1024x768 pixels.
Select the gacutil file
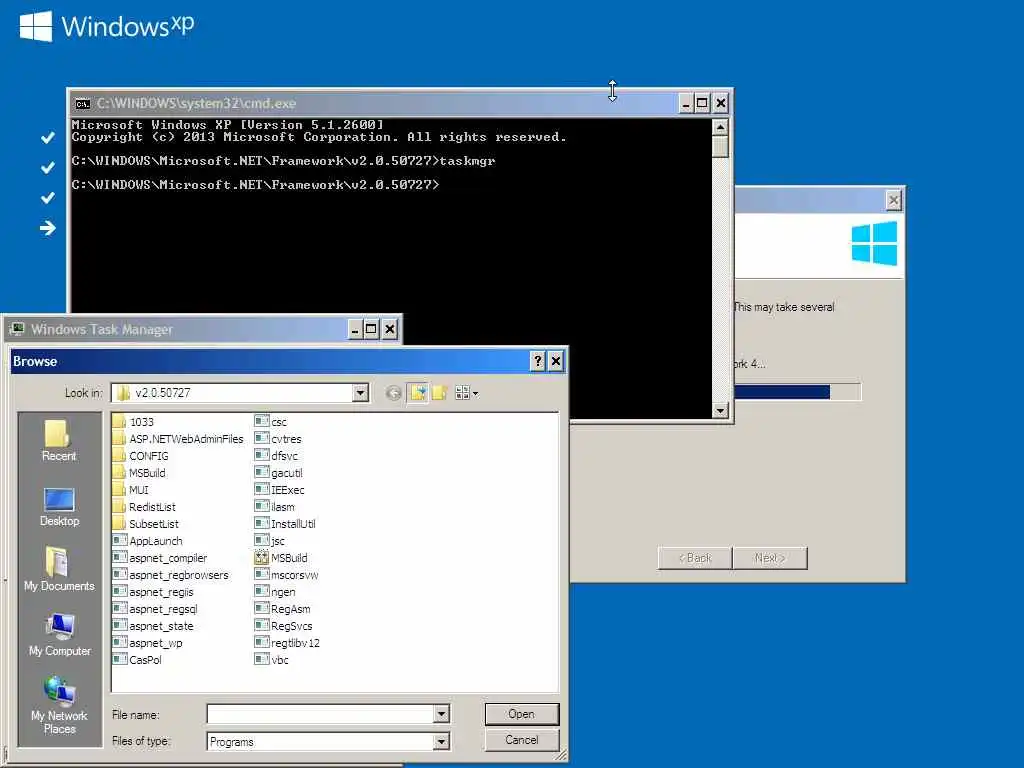(x=279, y=473)
